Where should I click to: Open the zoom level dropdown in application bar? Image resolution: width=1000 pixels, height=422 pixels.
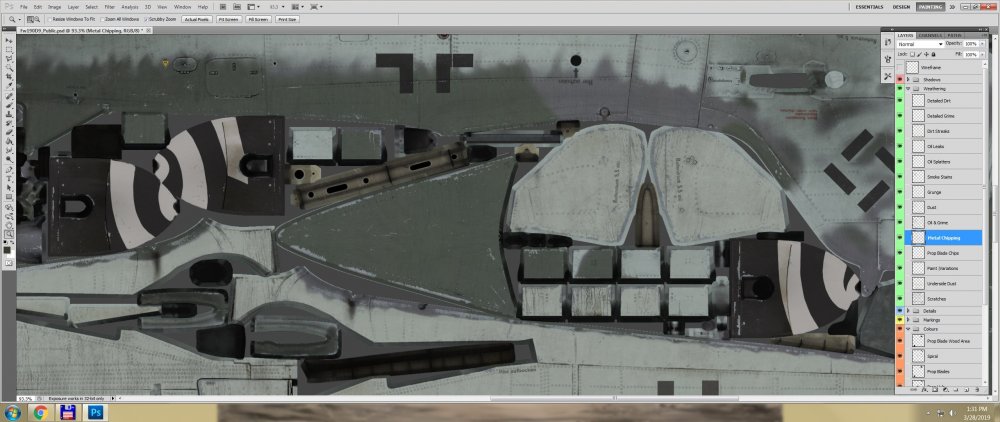coord(283,6)
